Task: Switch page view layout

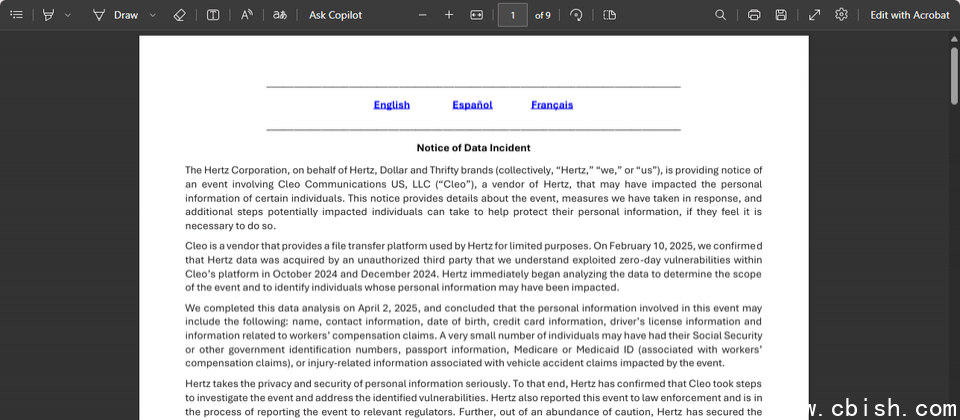Action: tap(609, 15)
